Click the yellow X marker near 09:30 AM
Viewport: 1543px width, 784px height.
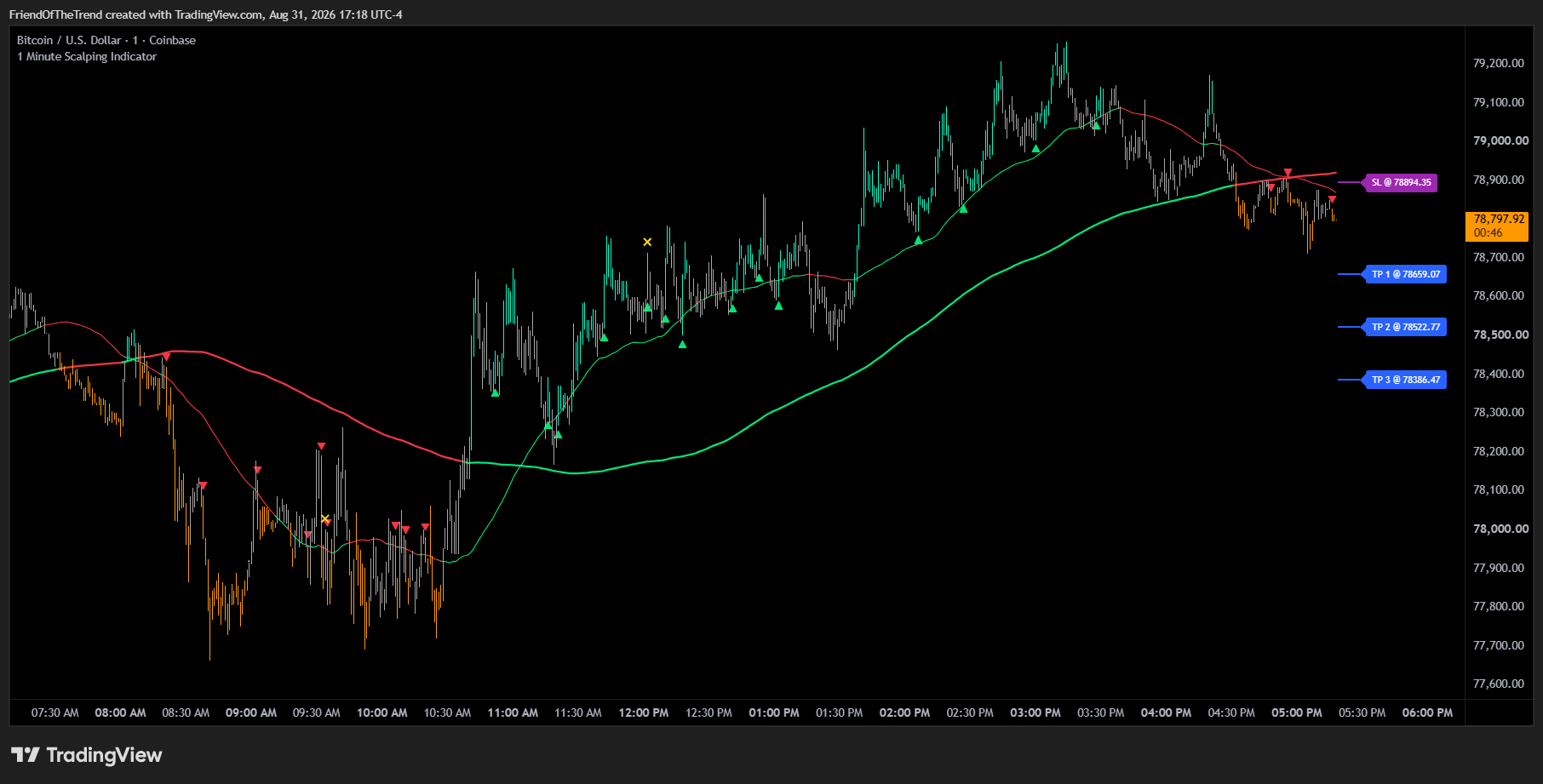pyautogui.click(x=325, y=519)
